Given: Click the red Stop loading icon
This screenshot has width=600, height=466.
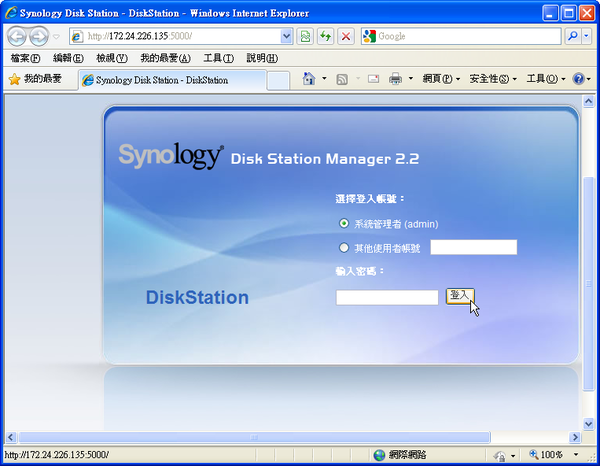Looking at the screenshot, I should 346,36.
